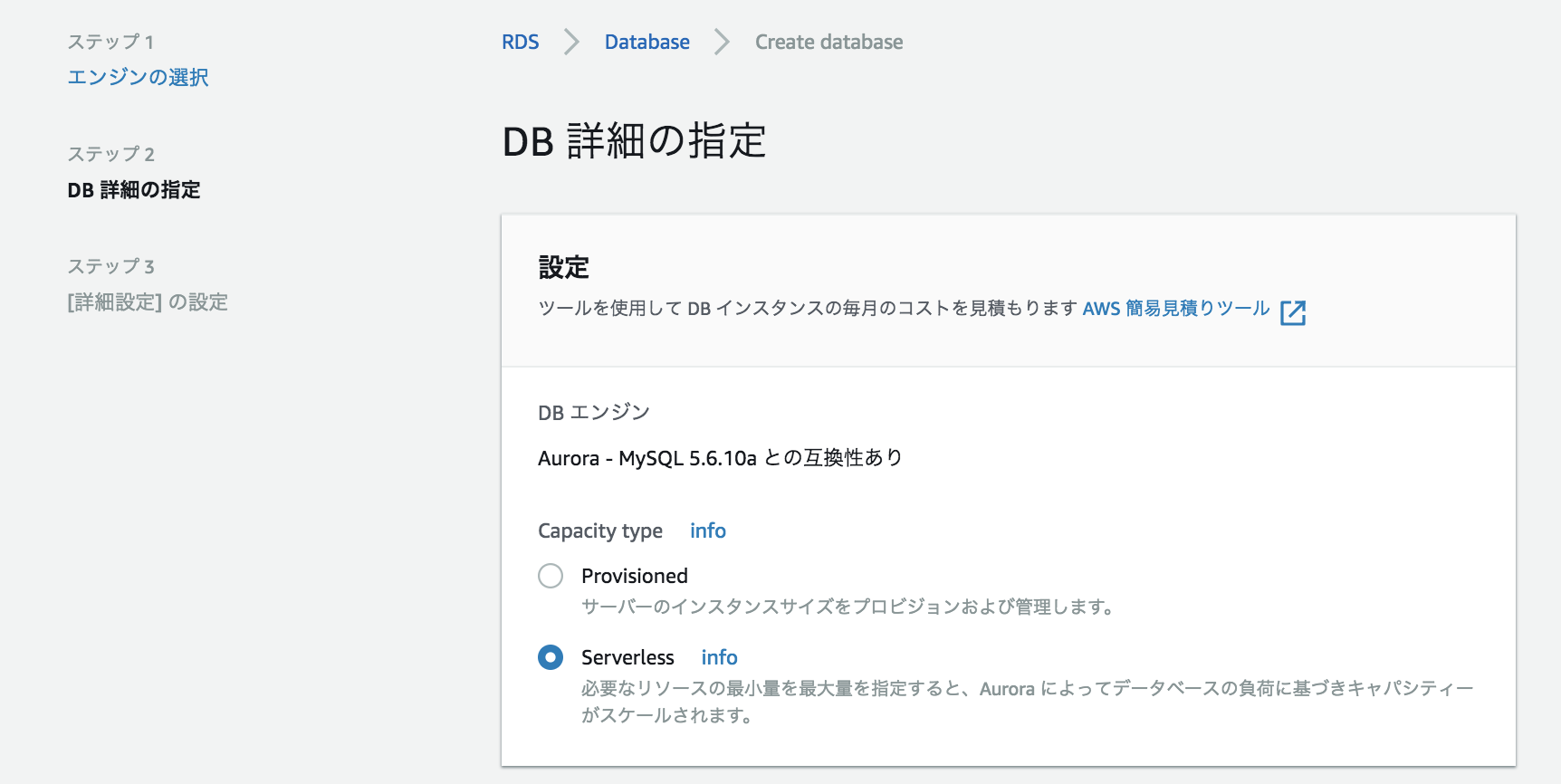Click the DB 詳細の指定 page heading
Screen dimensions: 1561x784
coord(635,141)
